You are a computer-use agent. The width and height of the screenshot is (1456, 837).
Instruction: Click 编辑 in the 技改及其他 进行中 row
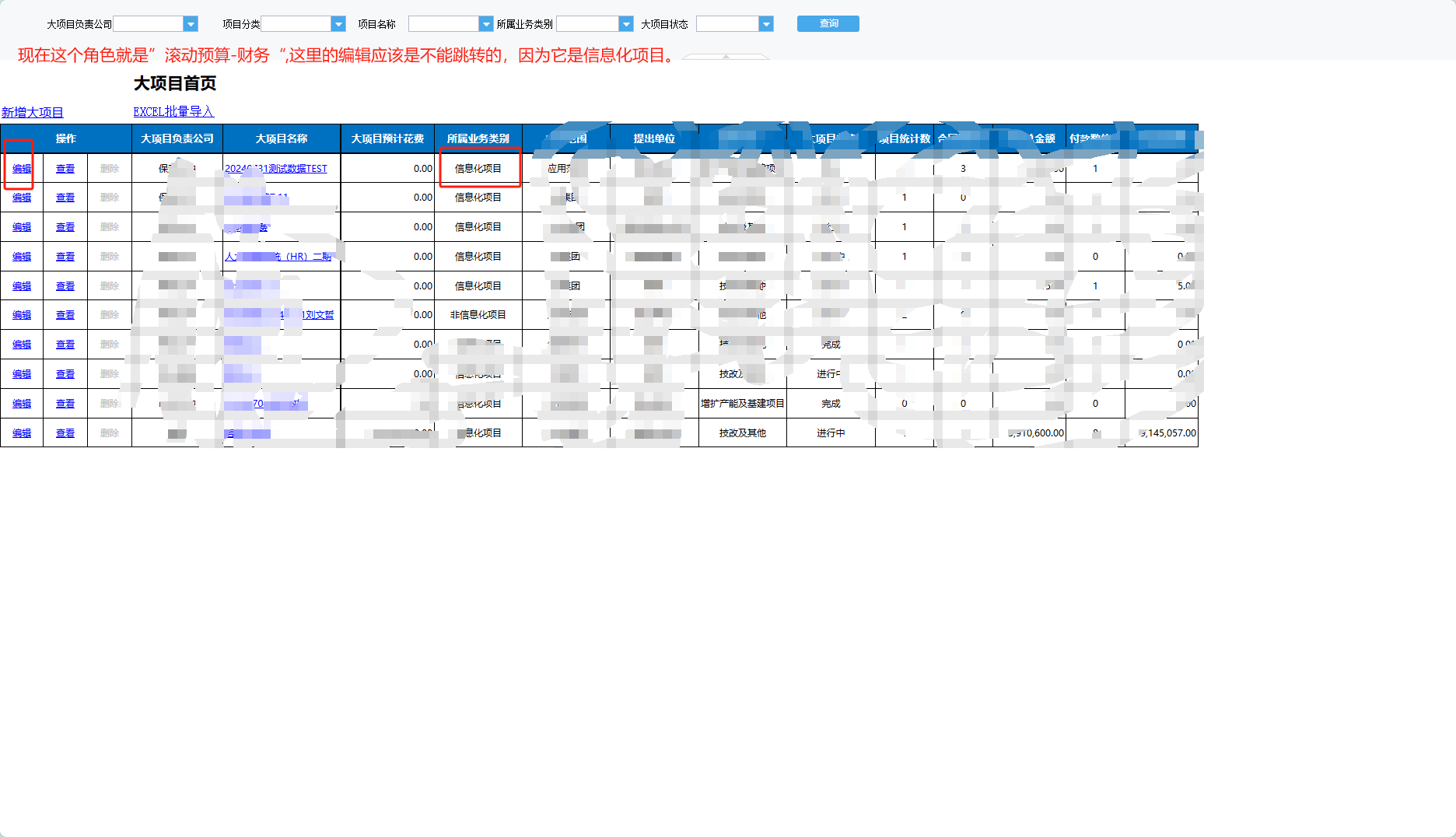(22, 433)
